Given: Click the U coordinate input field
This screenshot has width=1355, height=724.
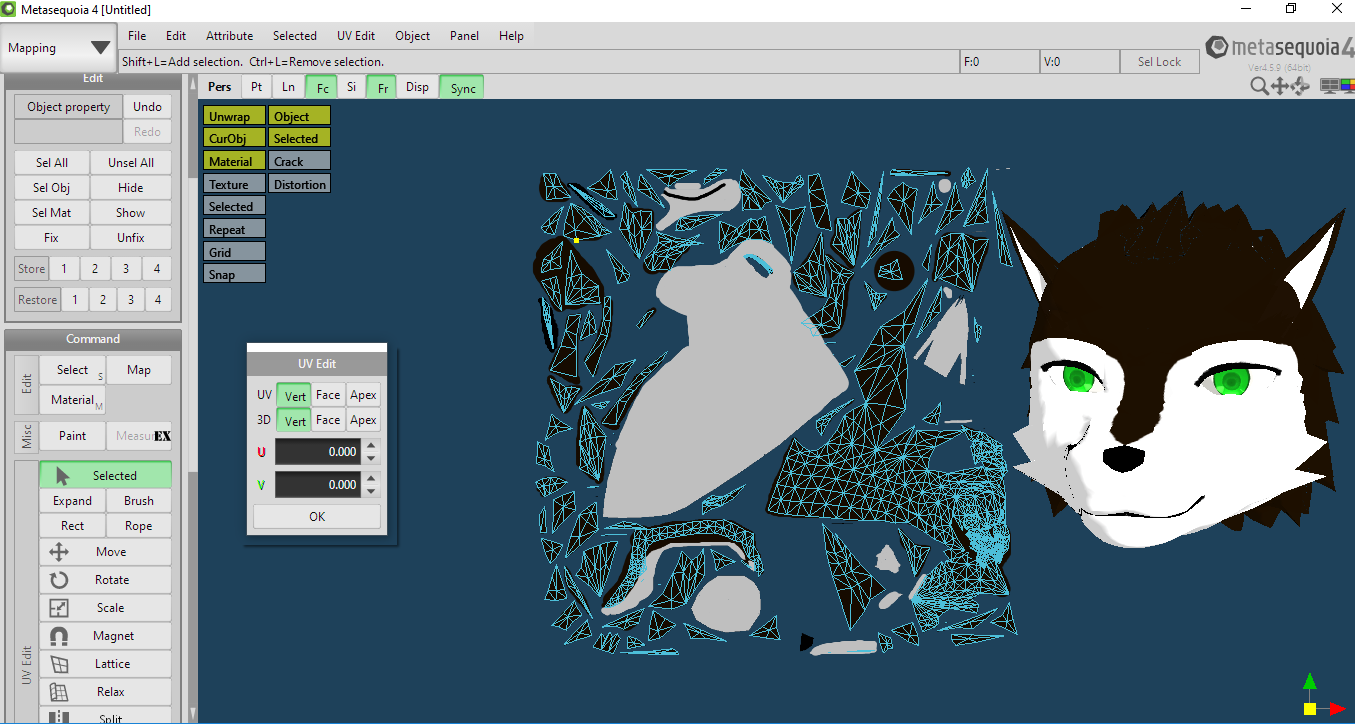Looking at the screenshot, I should (x=317, y=452).
